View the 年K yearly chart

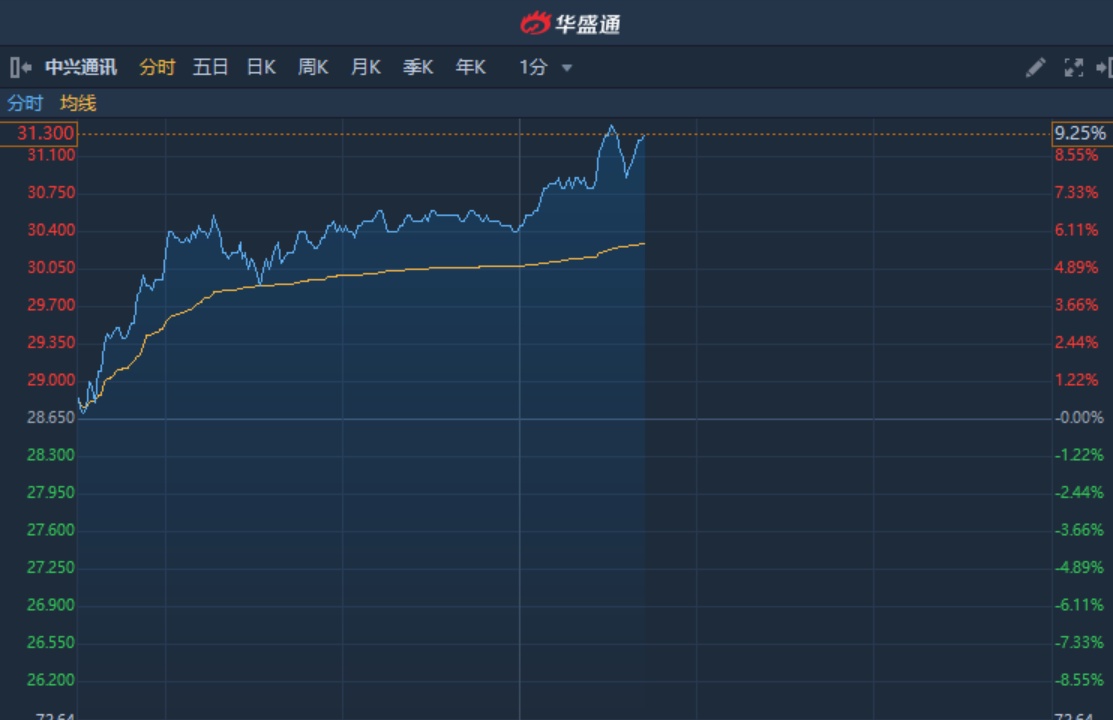(470, 68)
